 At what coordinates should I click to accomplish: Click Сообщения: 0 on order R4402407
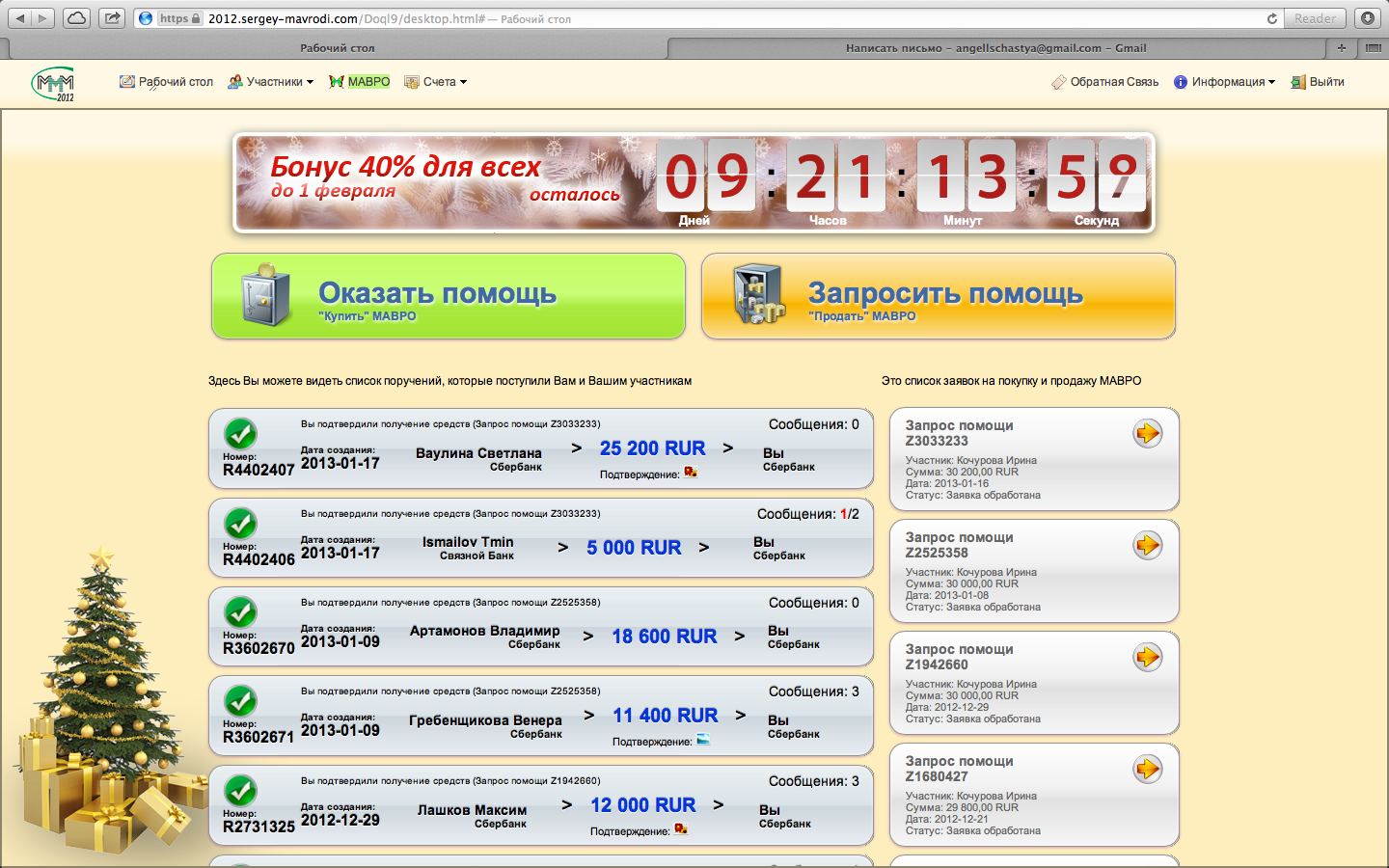pyautogui.click(x=814, y=424)
